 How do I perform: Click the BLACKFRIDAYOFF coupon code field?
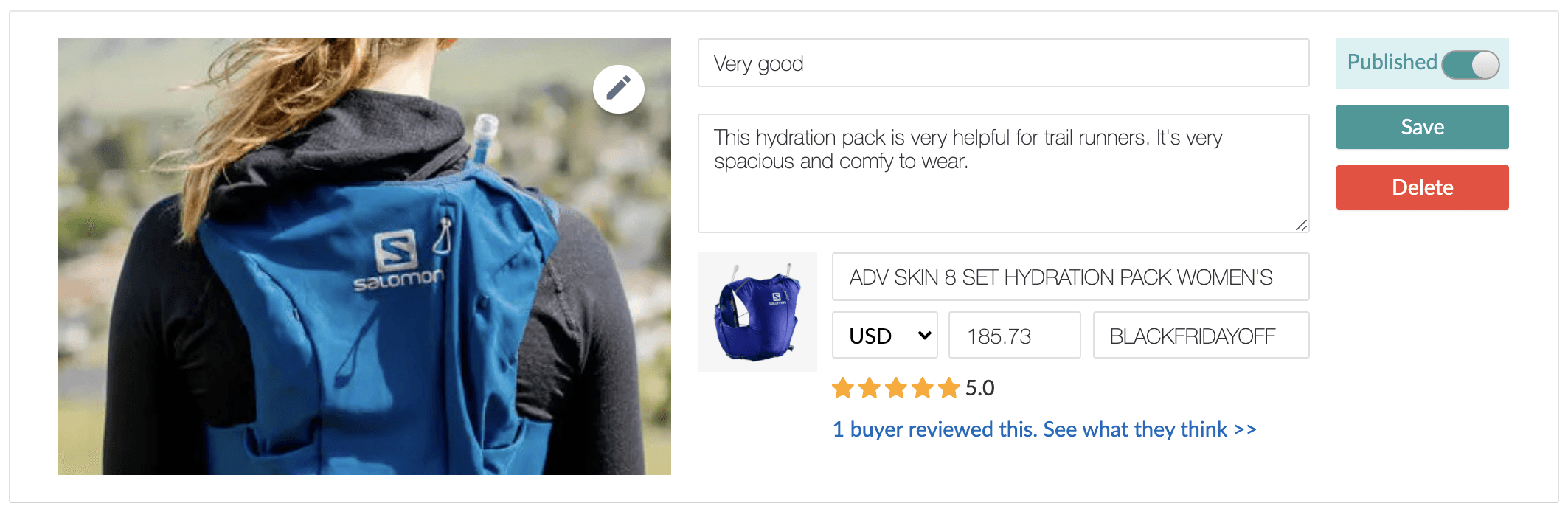coord(1201,336)
